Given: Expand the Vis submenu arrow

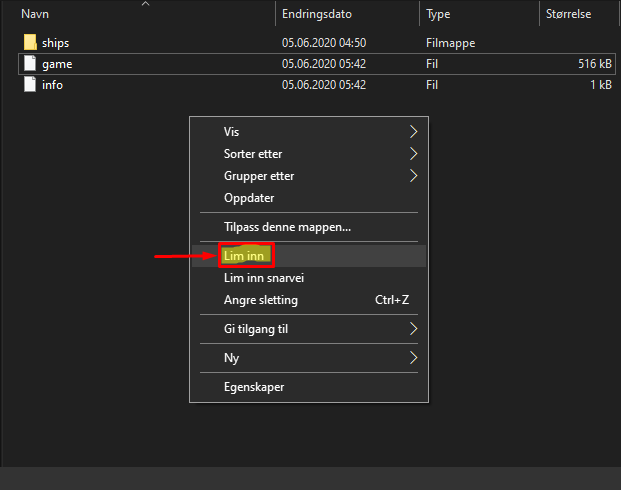Looking at the screenshot, I should (x=413, y=132).
